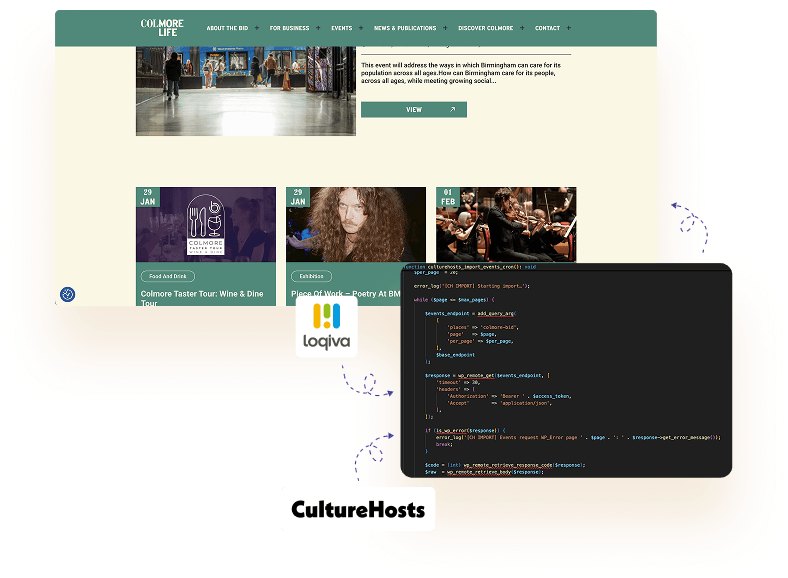Click the 01 Feb date badge
The image size is (788, 578).
tap(447, 196)
